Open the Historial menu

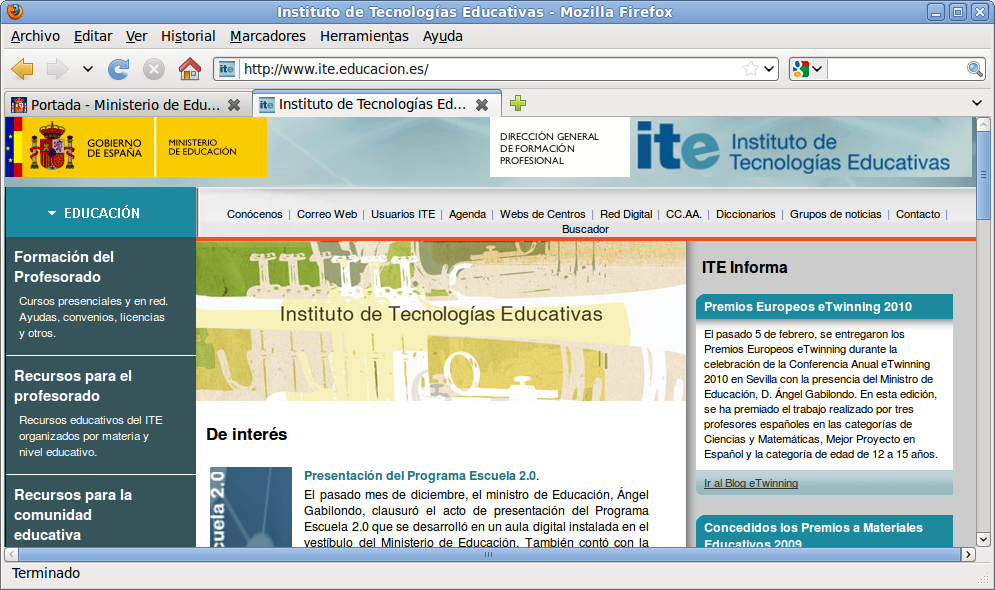[x=188, y=36]
